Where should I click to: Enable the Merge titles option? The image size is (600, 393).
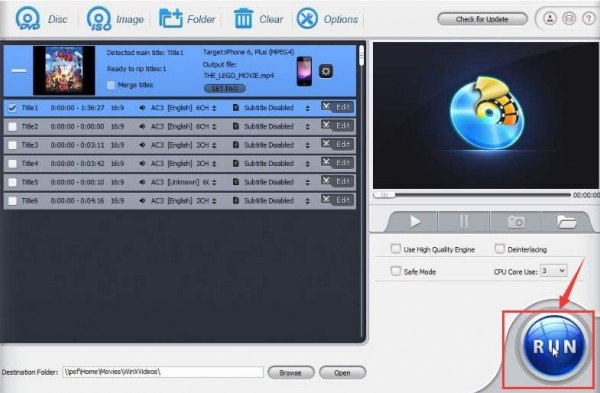pos(111,85)
